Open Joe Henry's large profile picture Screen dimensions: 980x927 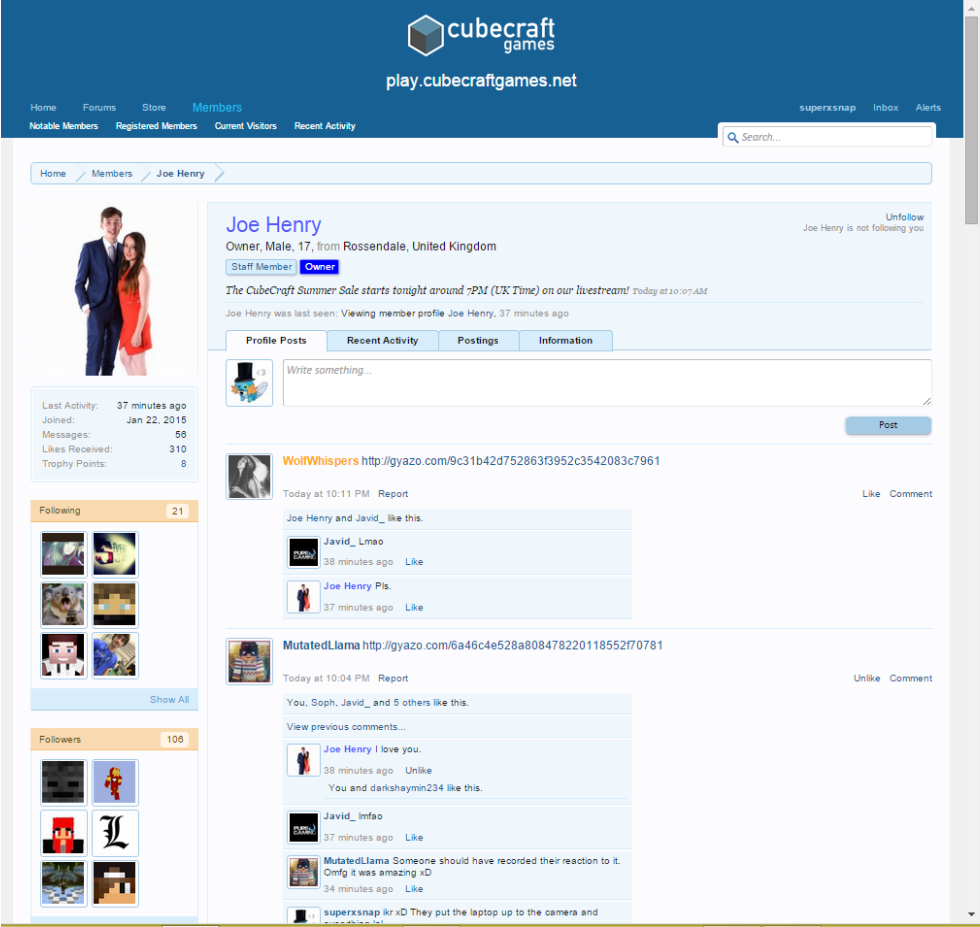coord(114,289)
